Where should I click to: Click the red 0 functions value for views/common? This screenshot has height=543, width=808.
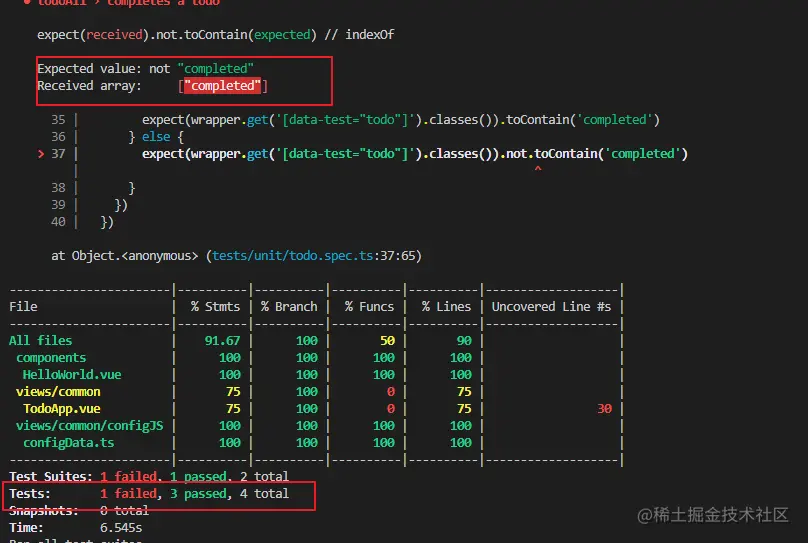[391, 392]
